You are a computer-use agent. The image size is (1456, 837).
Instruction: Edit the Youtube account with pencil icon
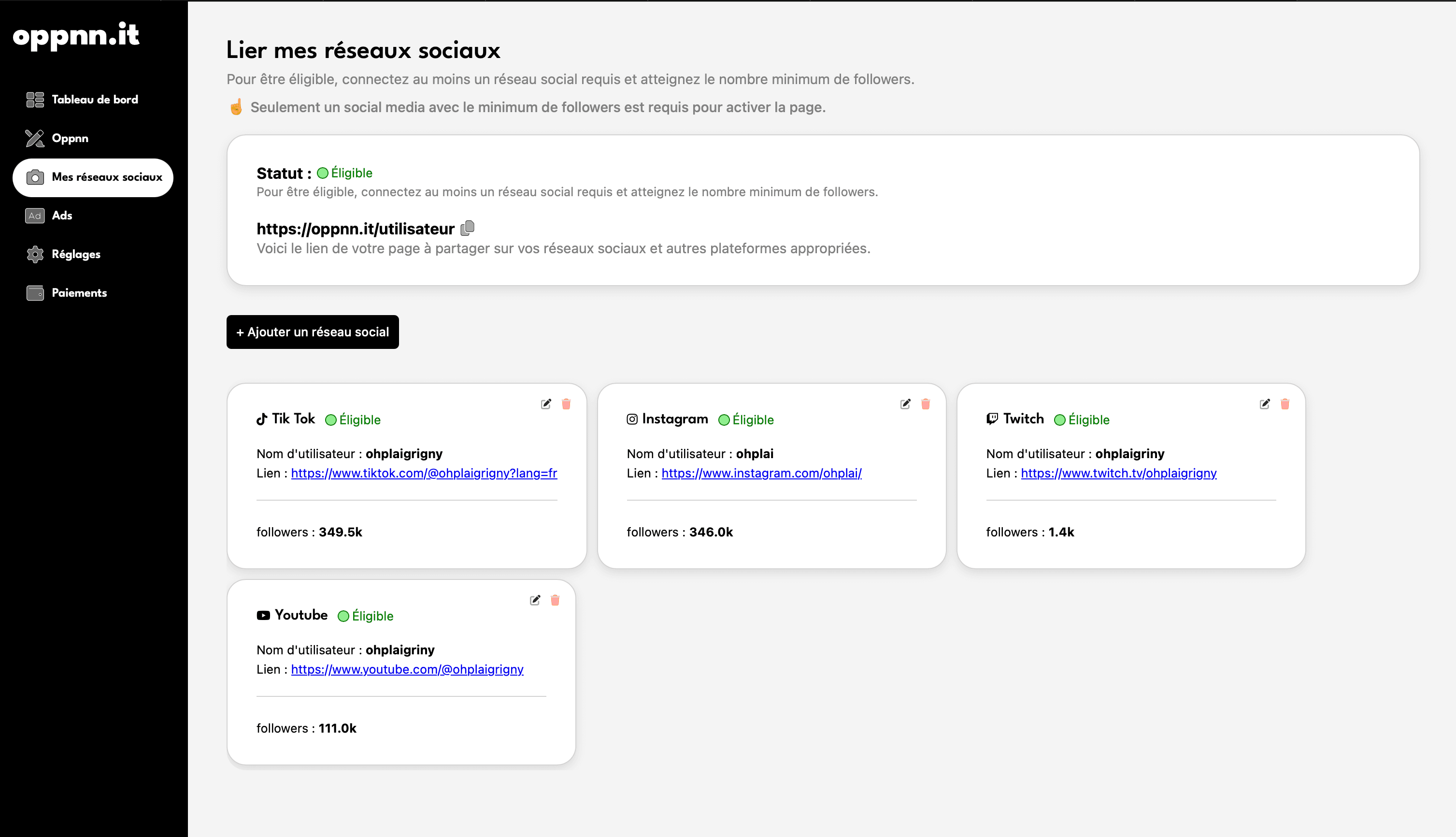click(x=535, y=600)
